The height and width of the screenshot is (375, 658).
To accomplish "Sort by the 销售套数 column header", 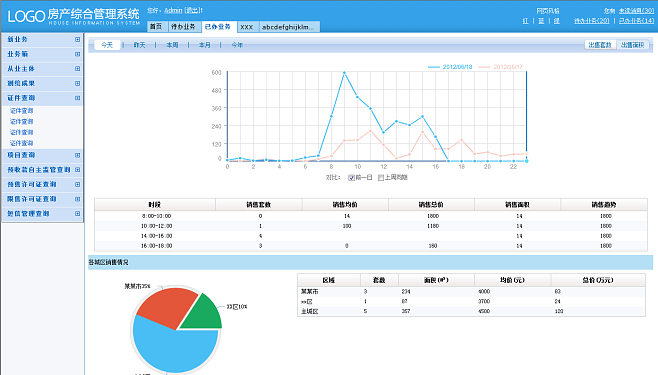I will (258, 205).
